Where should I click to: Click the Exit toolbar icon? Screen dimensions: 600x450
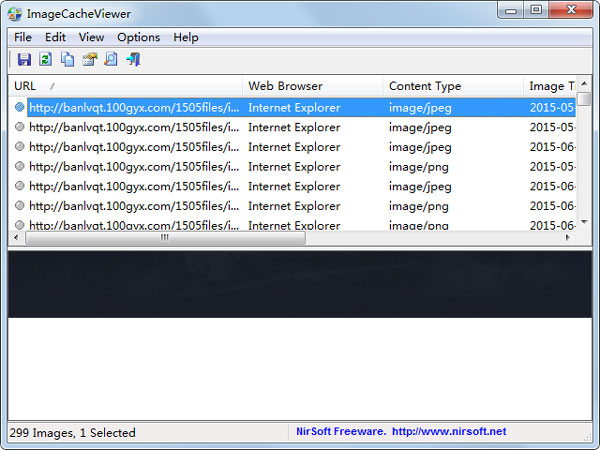[132, 60]
